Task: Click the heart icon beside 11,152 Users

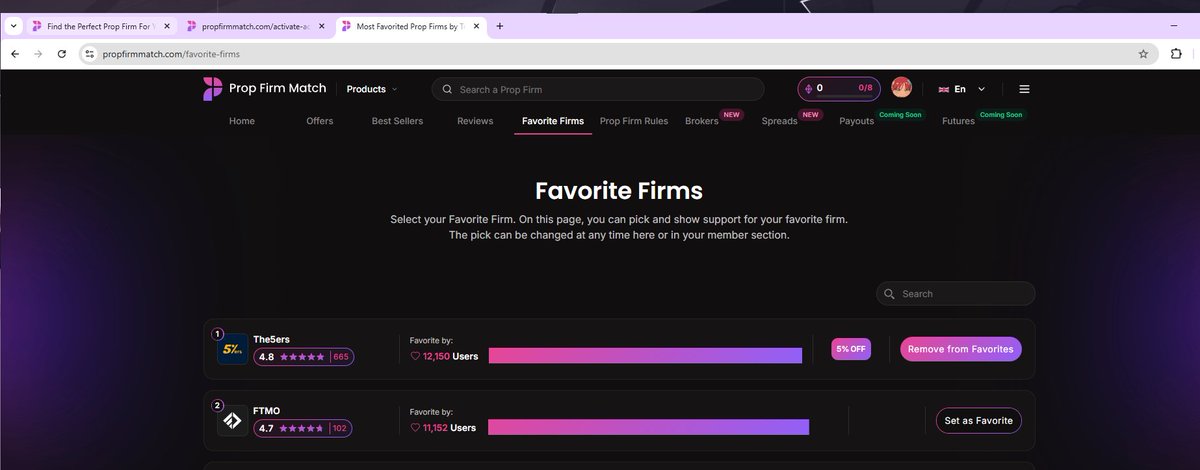Action: [x=415, y=427]
